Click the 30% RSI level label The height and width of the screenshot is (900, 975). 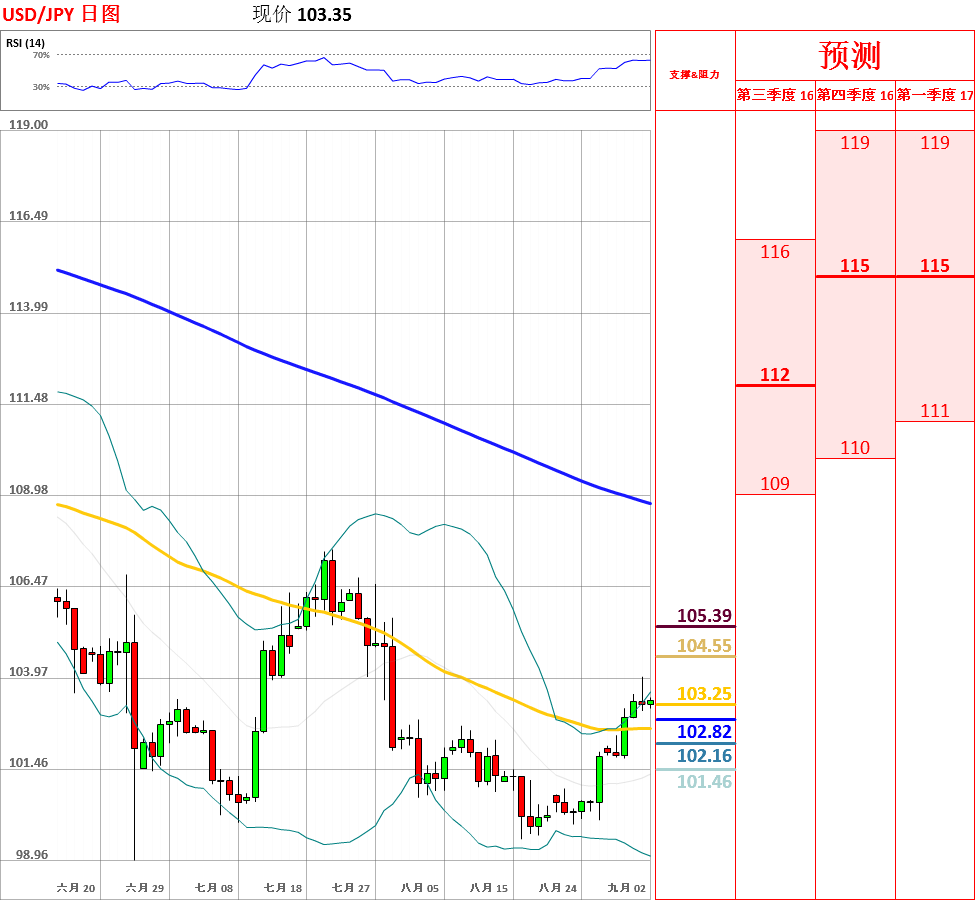tap(41, 87)
